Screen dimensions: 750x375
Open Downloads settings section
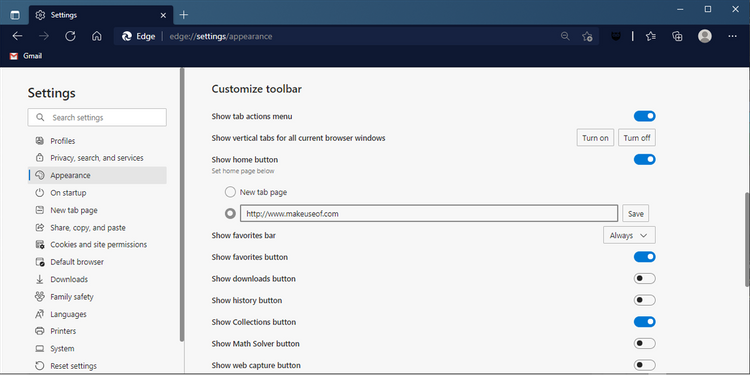click(97, 279)
